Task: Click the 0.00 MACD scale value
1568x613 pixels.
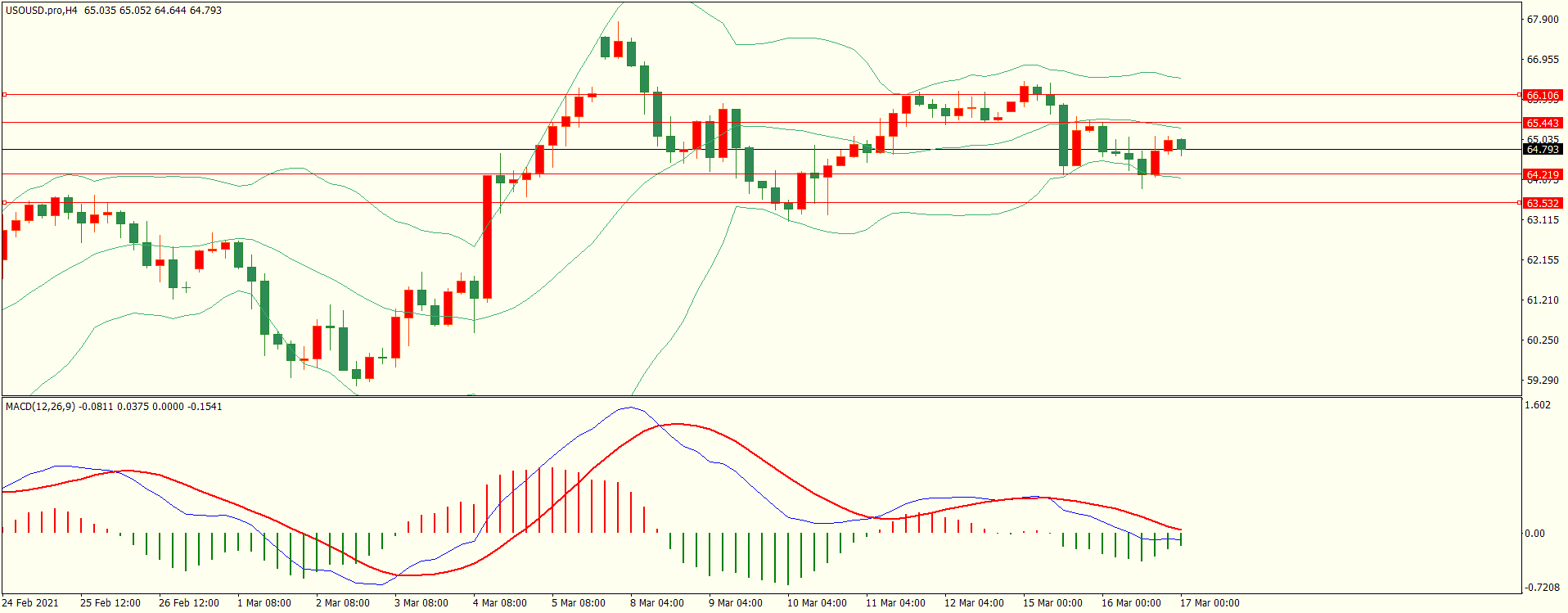Action: 1534,534
